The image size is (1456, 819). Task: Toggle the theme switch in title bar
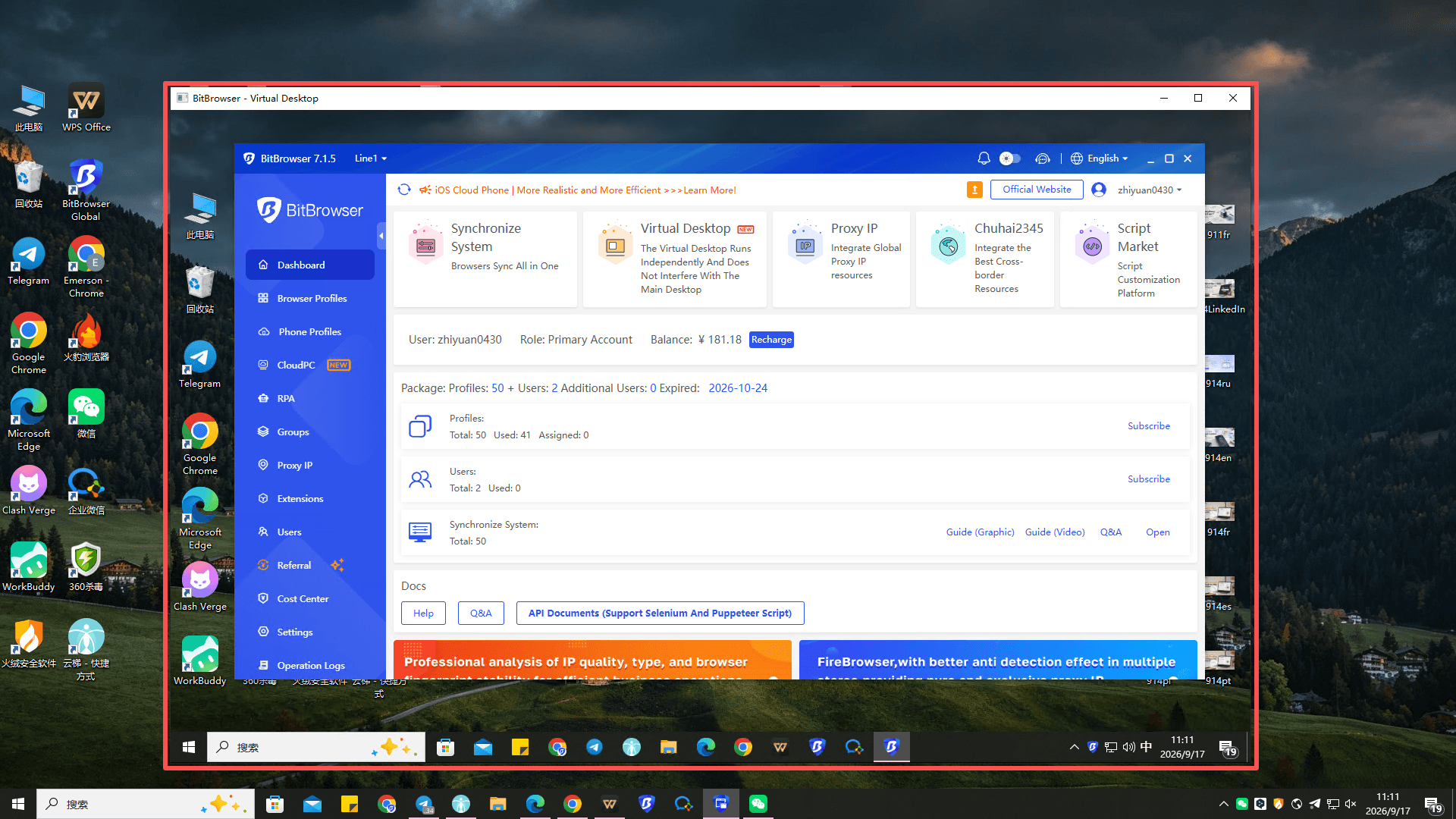1010,158
